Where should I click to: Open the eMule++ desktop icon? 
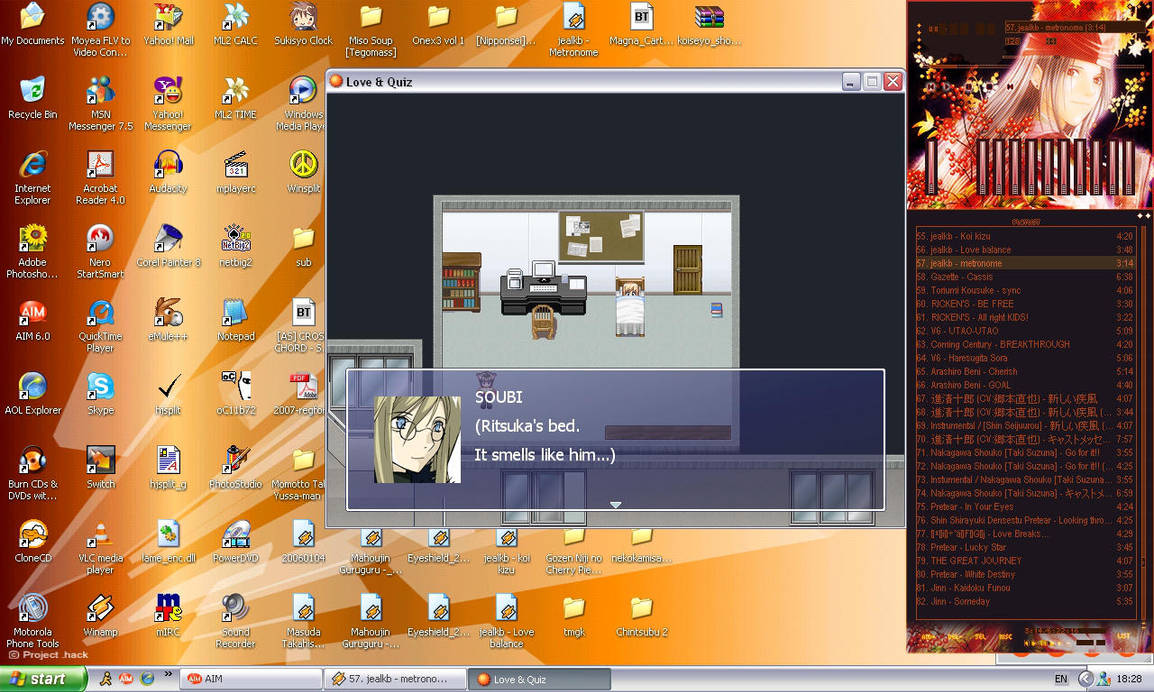[x=169, y=319]
